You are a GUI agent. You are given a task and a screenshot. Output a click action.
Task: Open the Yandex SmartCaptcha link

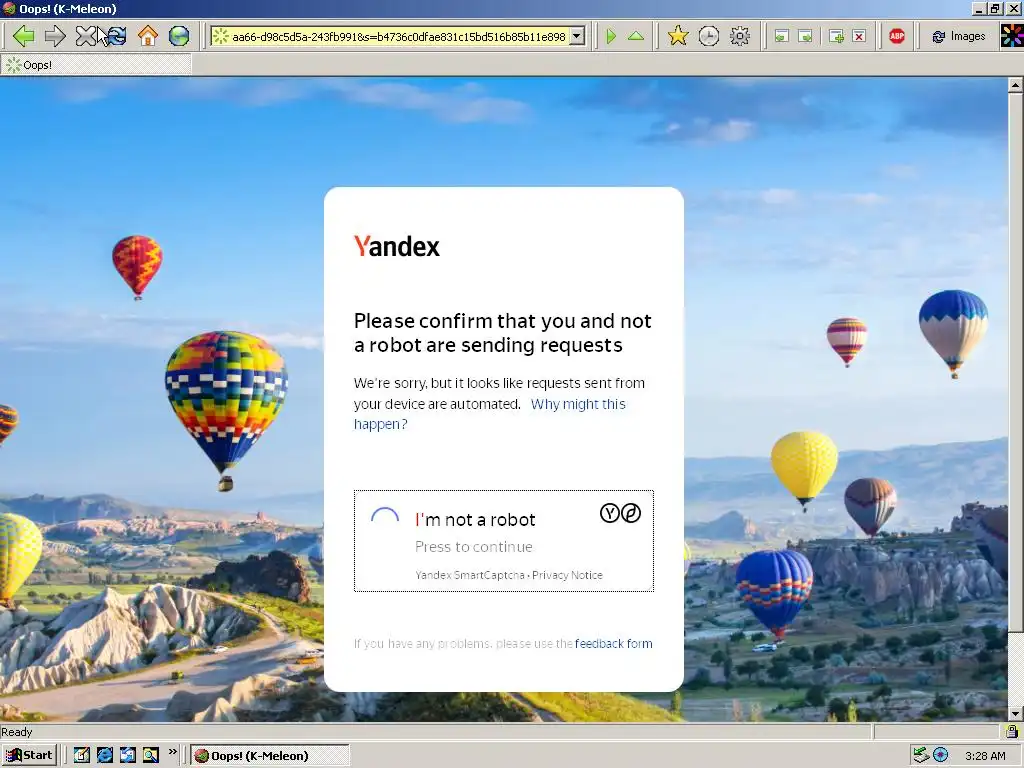(470, 575)
